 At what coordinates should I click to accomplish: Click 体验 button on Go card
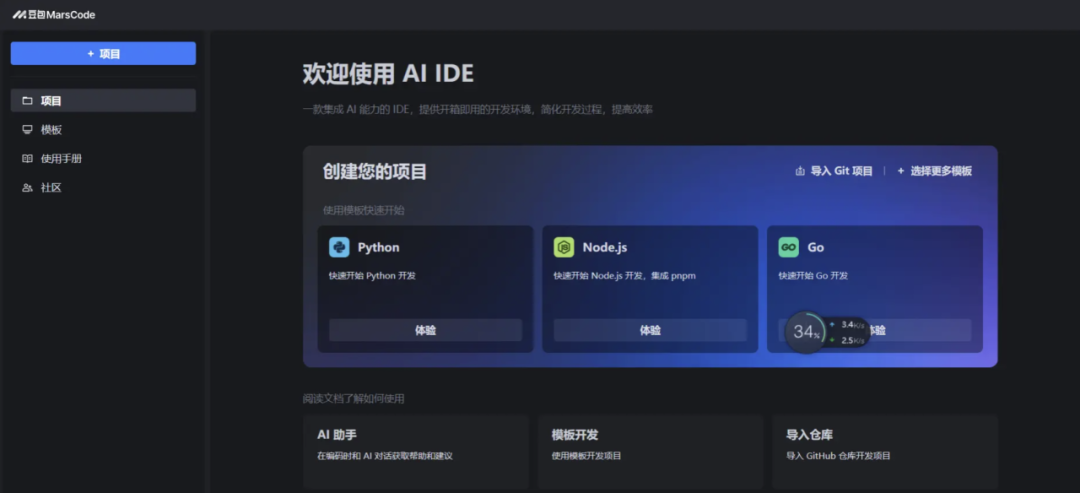click(875, 330)
